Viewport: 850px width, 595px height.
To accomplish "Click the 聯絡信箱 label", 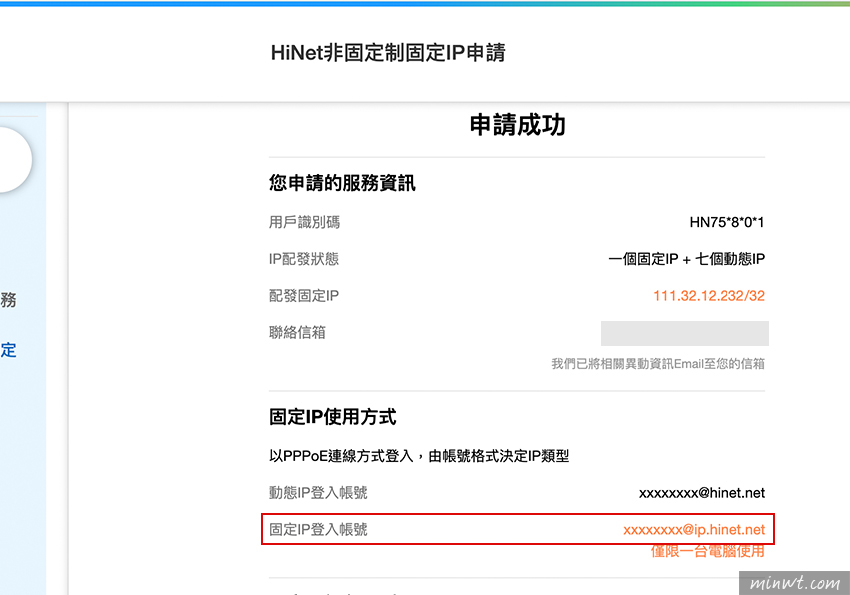I will click(297, 333).
